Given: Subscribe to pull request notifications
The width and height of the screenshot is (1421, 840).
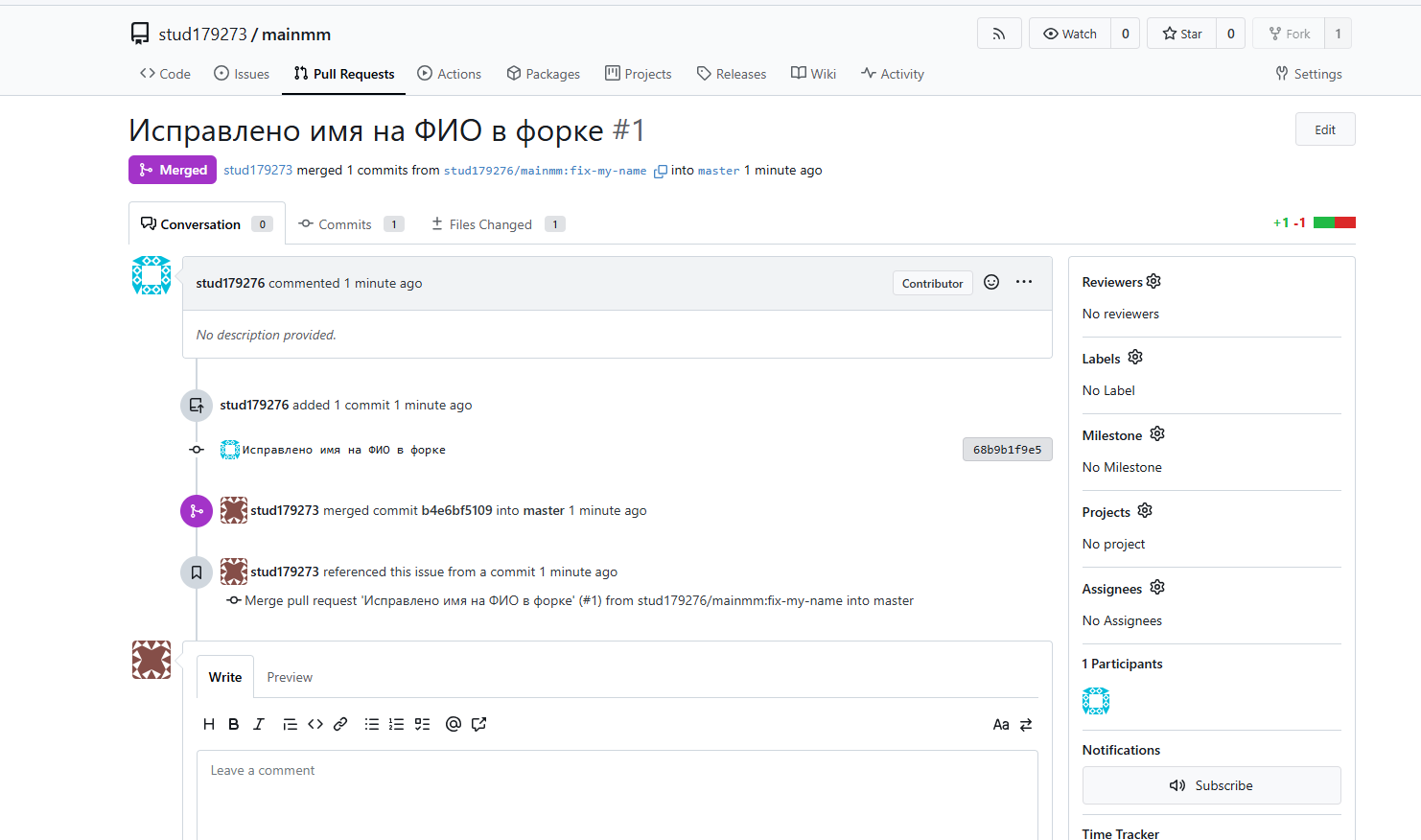Looking at the screenshot, I should 1211,785.
